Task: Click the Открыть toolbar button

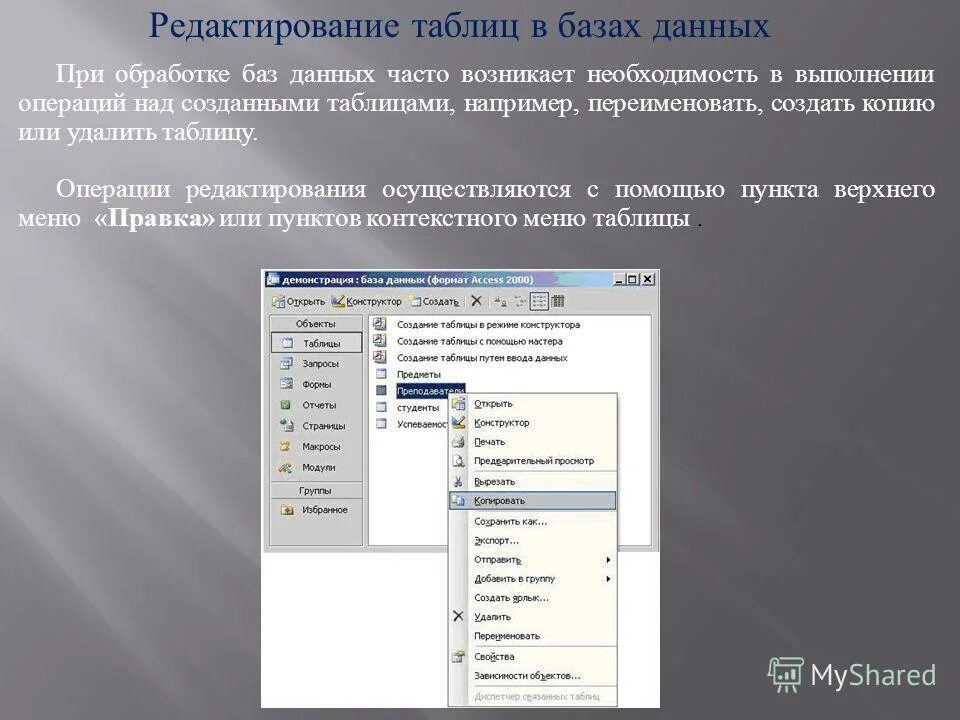Action: coord(302,299)
